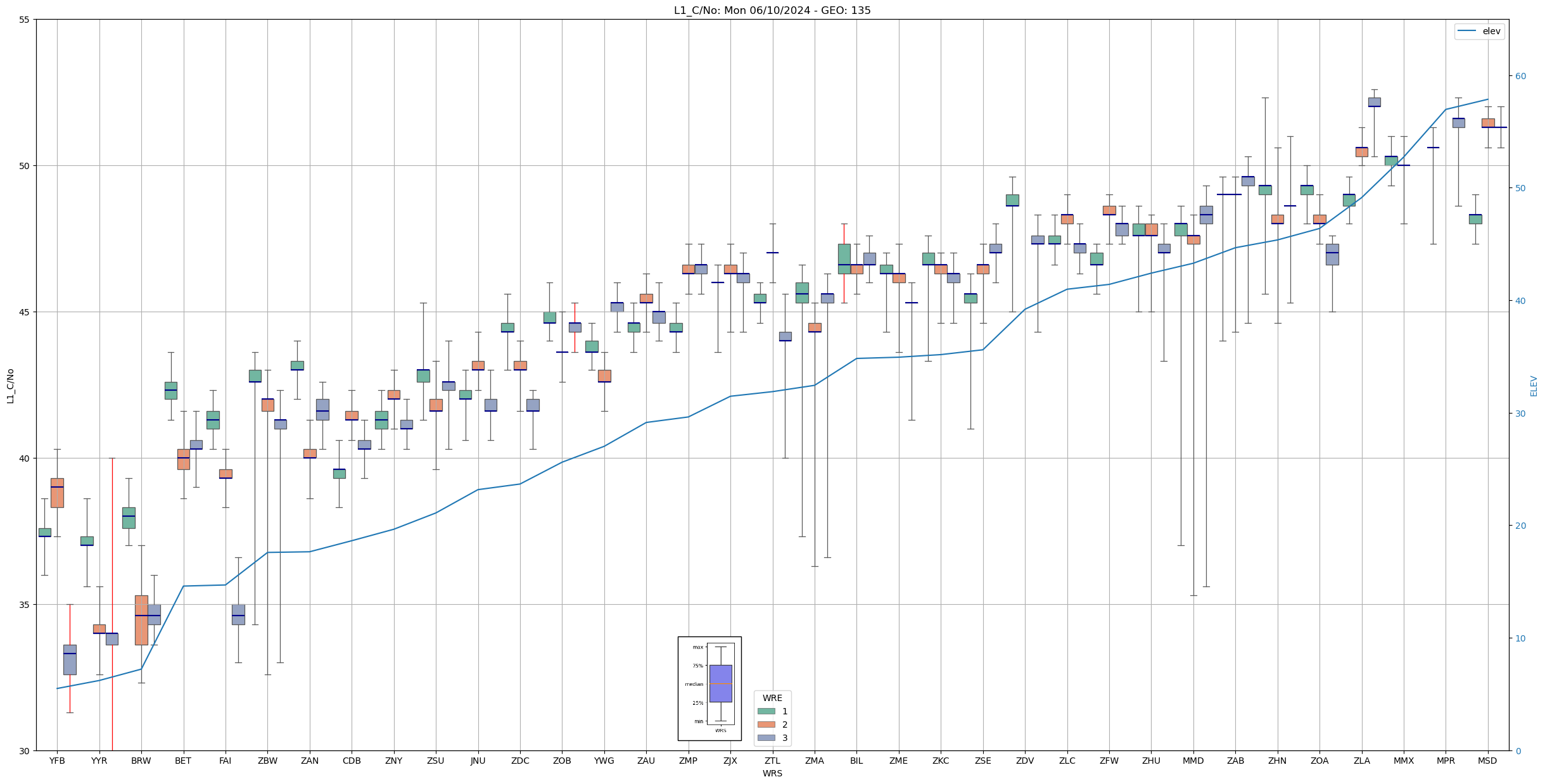
Task: Select the ZDV x-axis label
Action: pos(1025,761)
